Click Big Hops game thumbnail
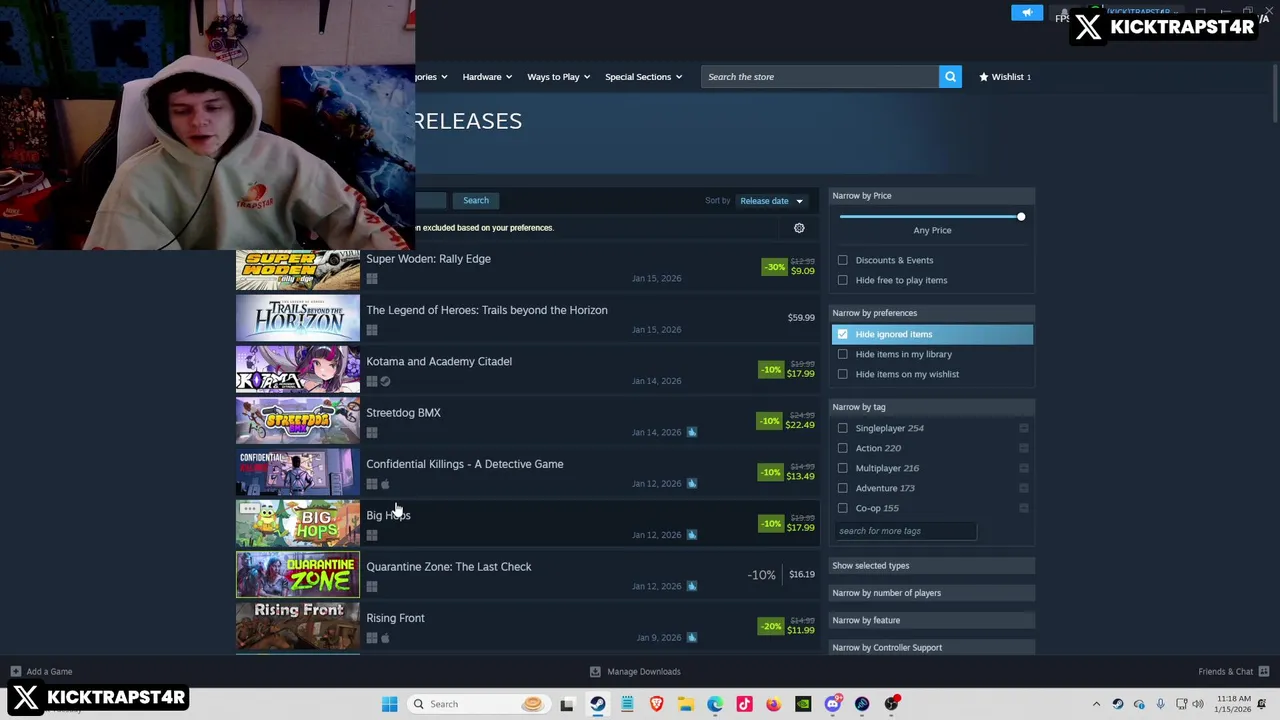The height and width of the screenshot is (720, 1280). (298, 524)
